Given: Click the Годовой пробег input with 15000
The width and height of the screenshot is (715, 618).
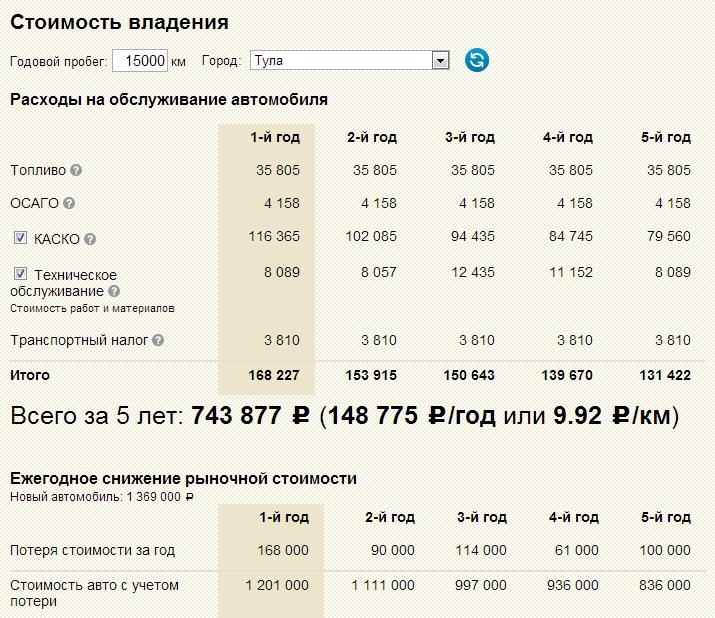Looking at the screenshot, I should pos(140,60).
